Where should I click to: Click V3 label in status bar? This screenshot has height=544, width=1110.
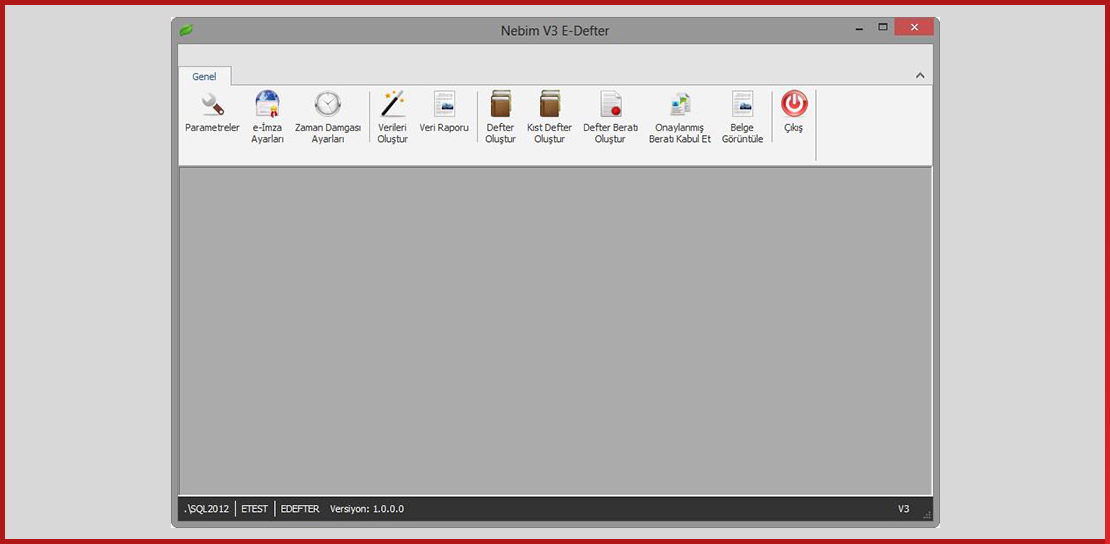tap(903, 509)
